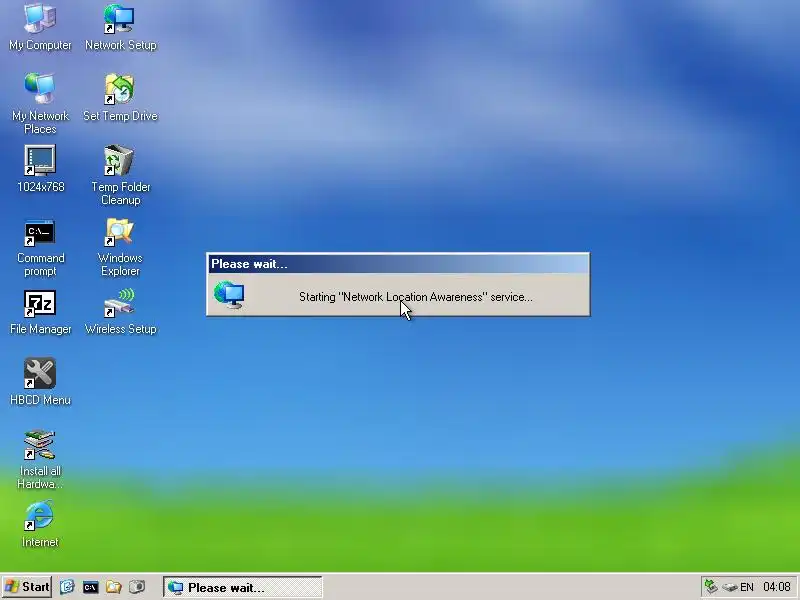Select Install all Hardware shortcut

(40, 459)
